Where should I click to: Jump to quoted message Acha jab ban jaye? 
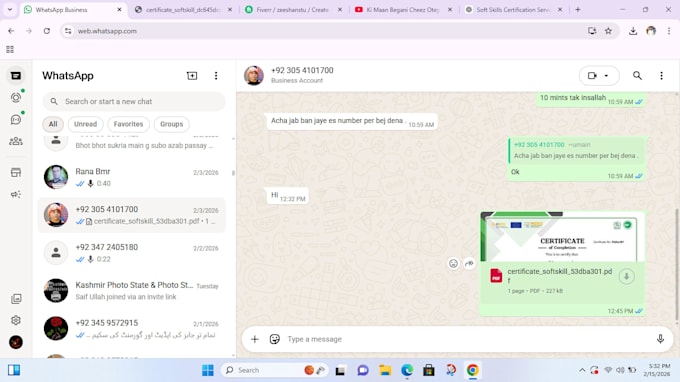point(577,150)
